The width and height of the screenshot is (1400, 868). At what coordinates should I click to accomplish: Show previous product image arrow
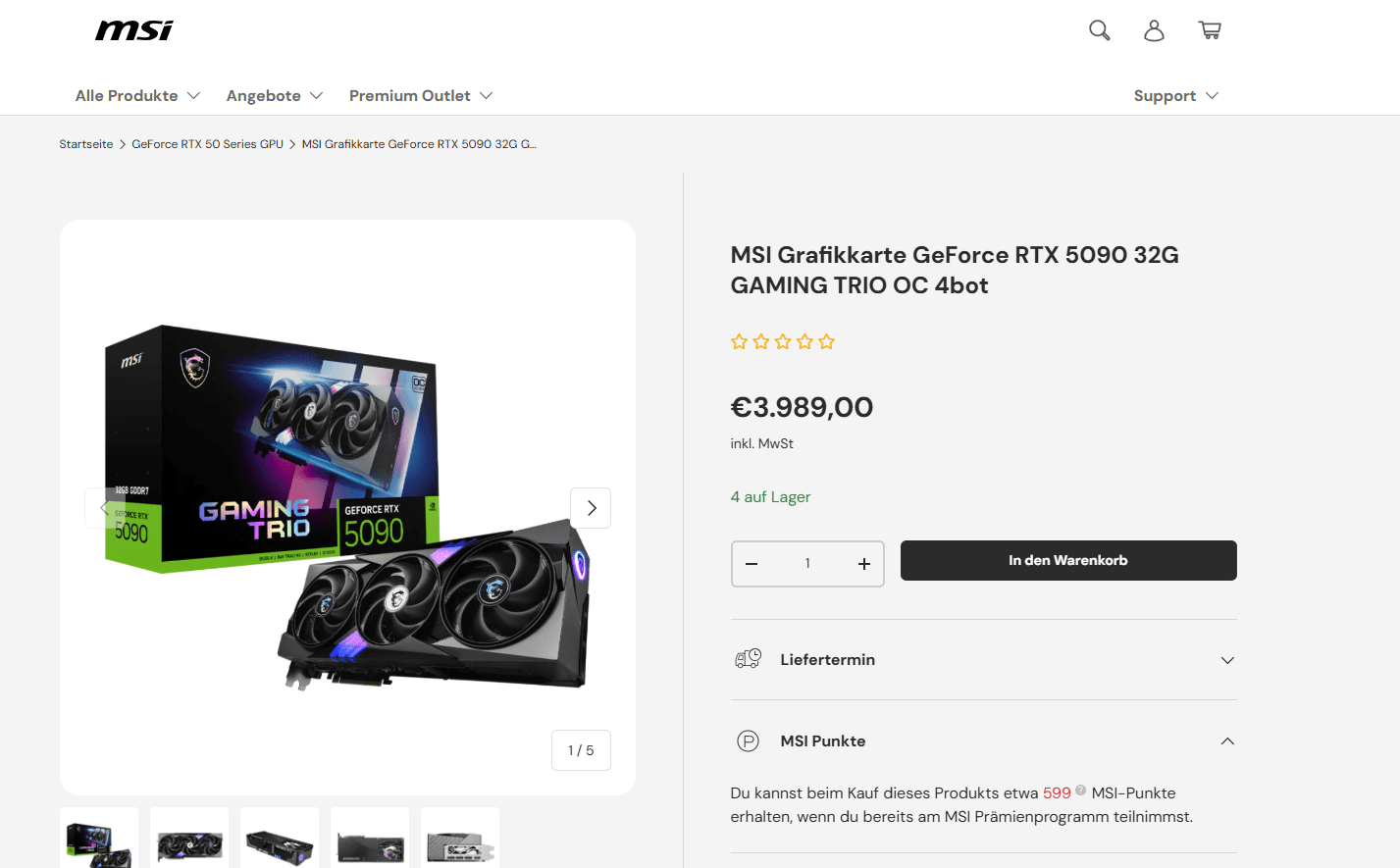tap(105, 508)
